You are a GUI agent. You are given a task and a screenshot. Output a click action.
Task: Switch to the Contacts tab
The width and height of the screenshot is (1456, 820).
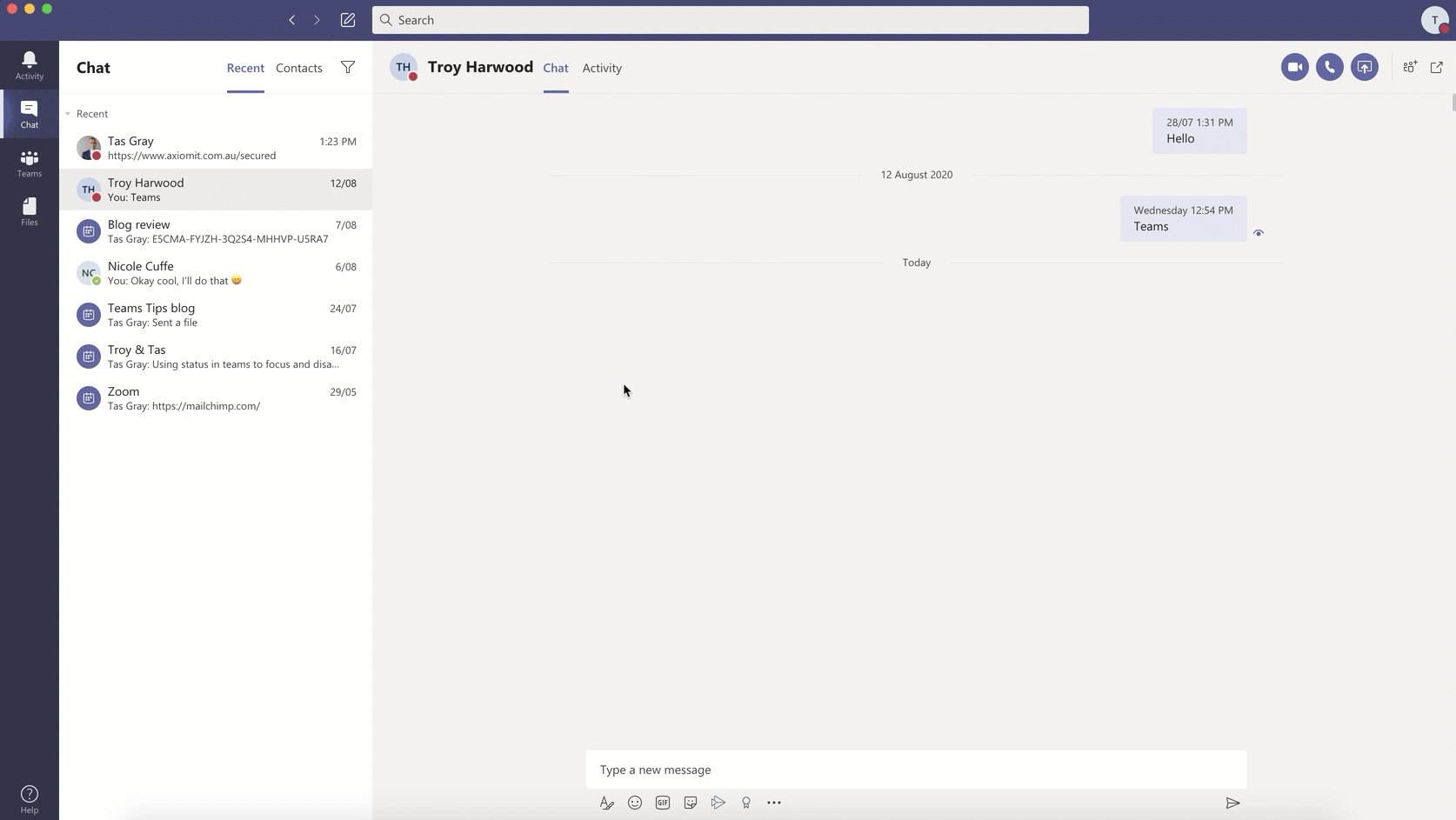click(x=299, y=68)
